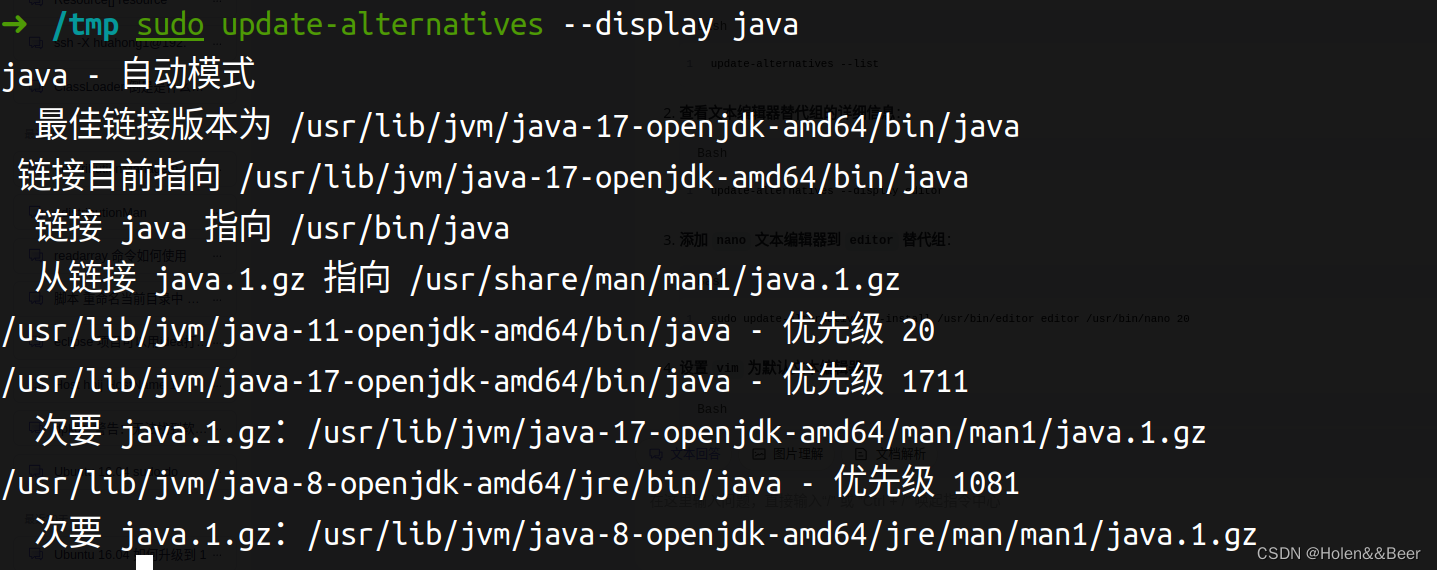Viewport: 1437px width, 570px height.
Task: Click the java-17 bin path with 优先级 1711
Action: tap(366, 382)
